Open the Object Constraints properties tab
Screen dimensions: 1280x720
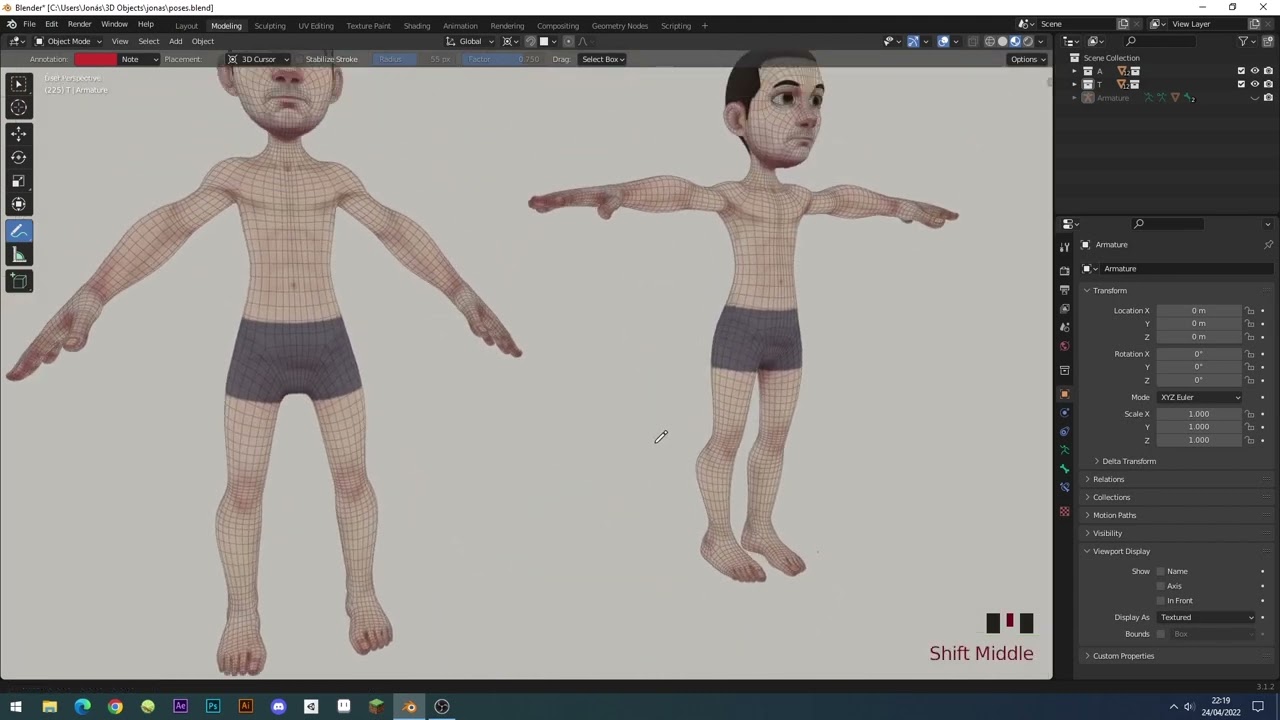(1064, 432)
